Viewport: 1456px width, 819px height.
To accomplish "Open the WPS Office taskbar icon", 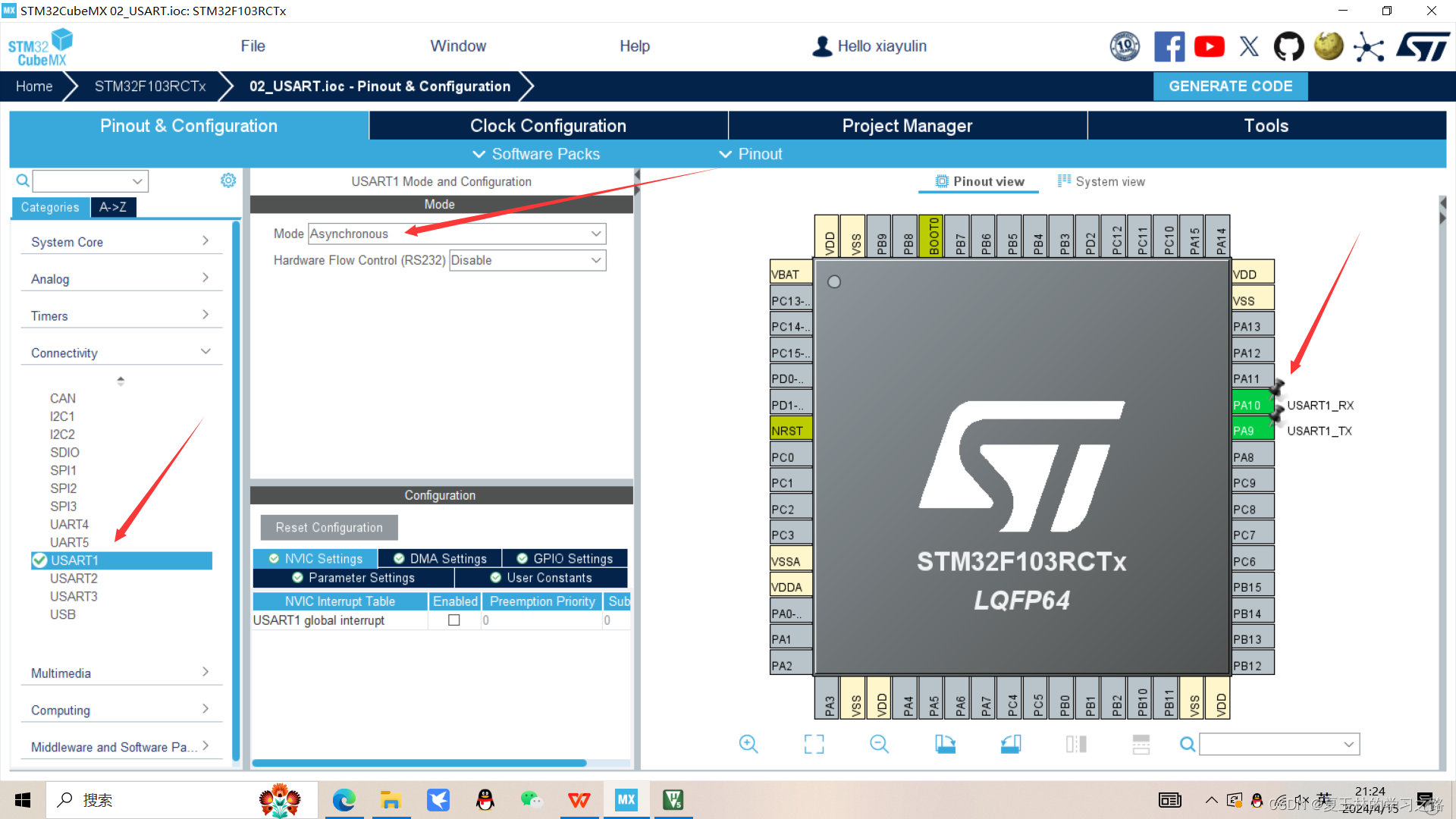I will [579, 800].
